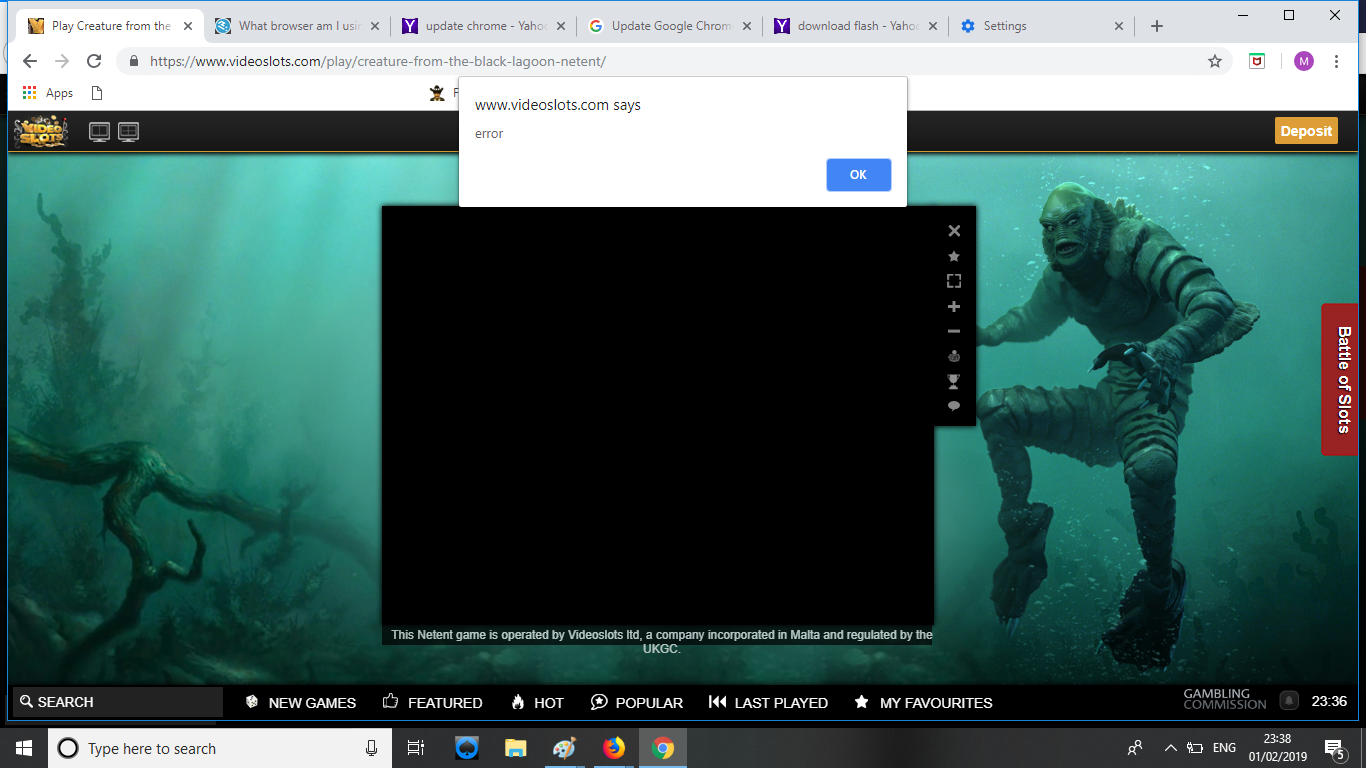
Task: Click the Gambling Commission logo
Action: coord(1225,699)
